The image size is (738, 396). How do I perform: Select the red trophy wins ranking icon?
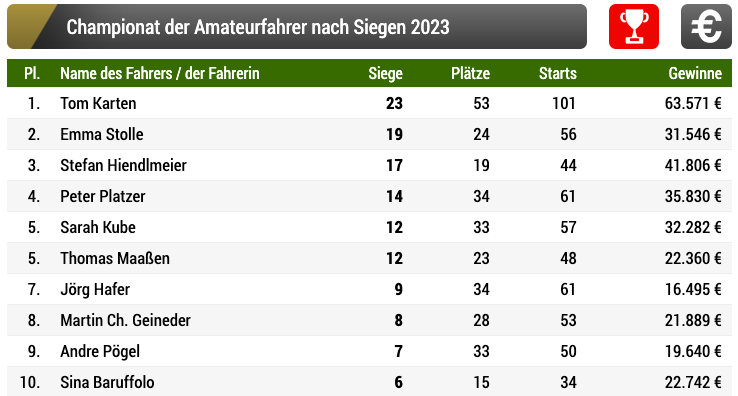[x=634, y=26]
